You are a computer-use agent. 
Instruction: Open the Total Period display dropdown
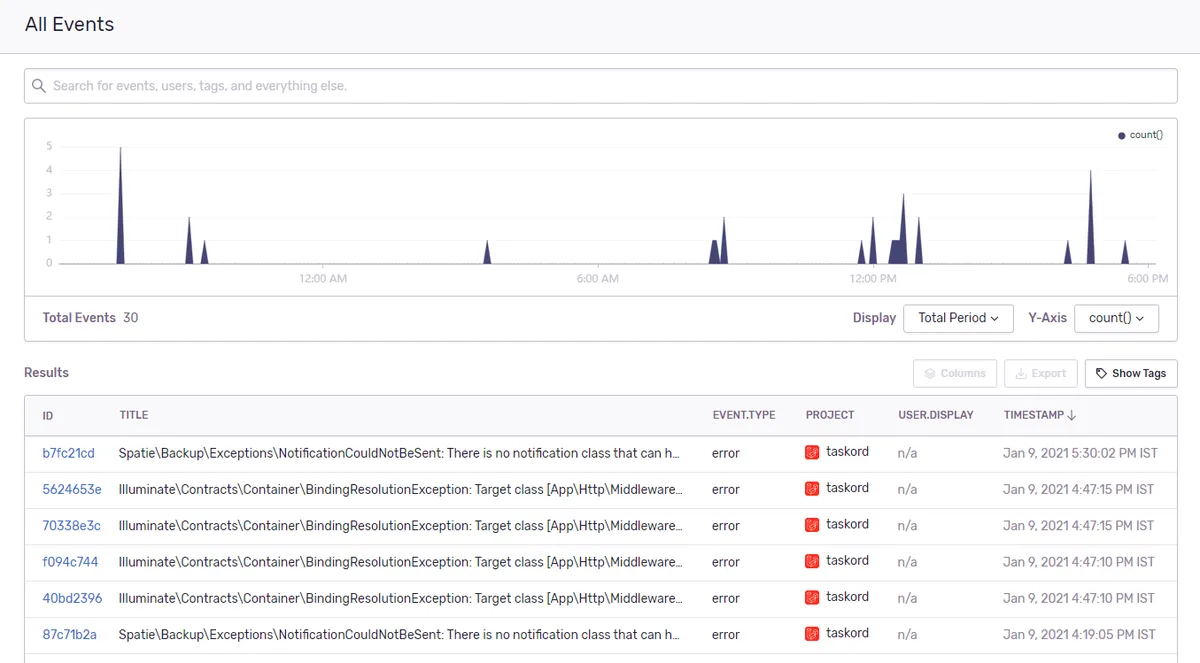(958, 318)
